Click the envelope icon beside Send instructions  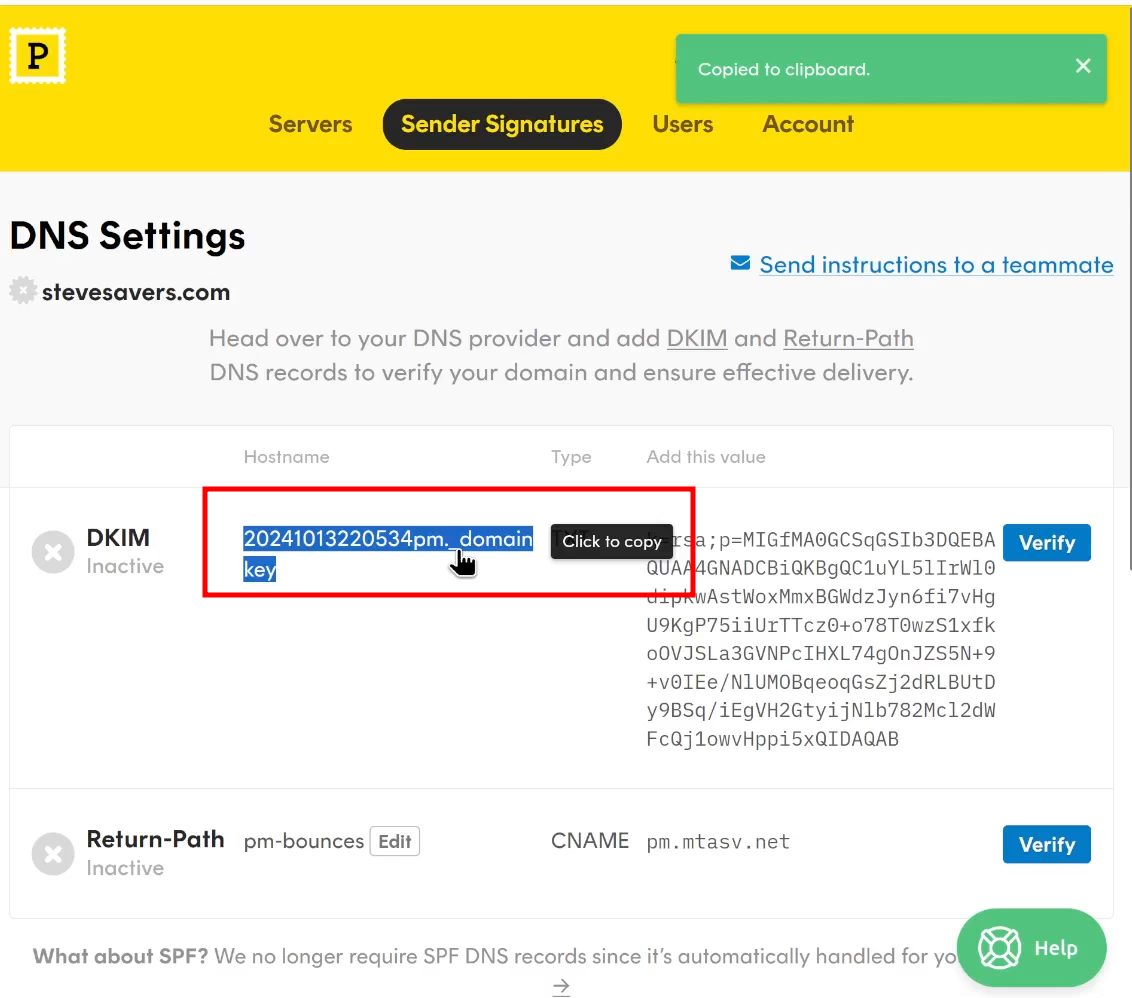[740, 263]
